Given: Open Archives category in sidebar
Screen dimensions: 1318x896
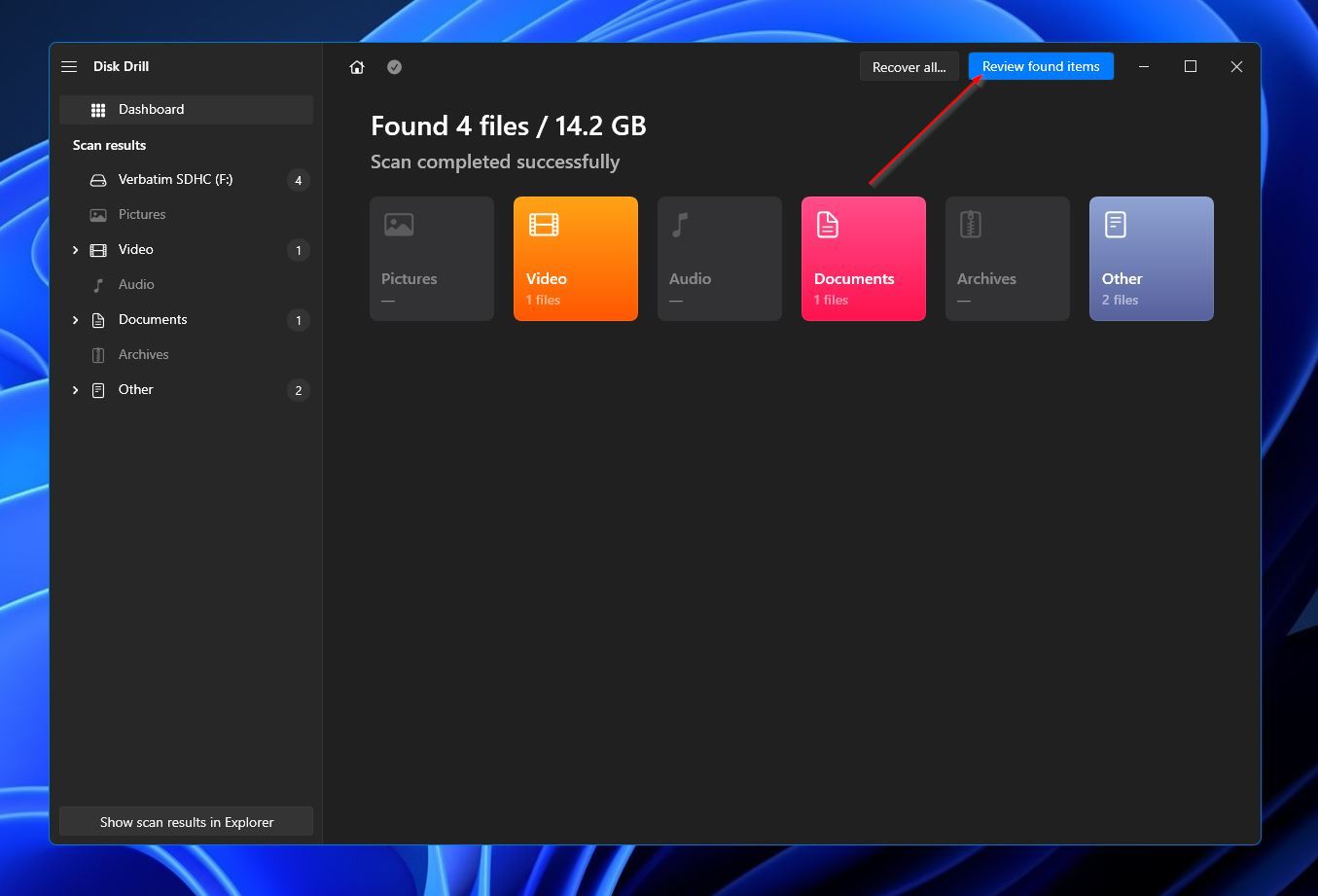Looking at the screenshot, I should tap(186, 355).
